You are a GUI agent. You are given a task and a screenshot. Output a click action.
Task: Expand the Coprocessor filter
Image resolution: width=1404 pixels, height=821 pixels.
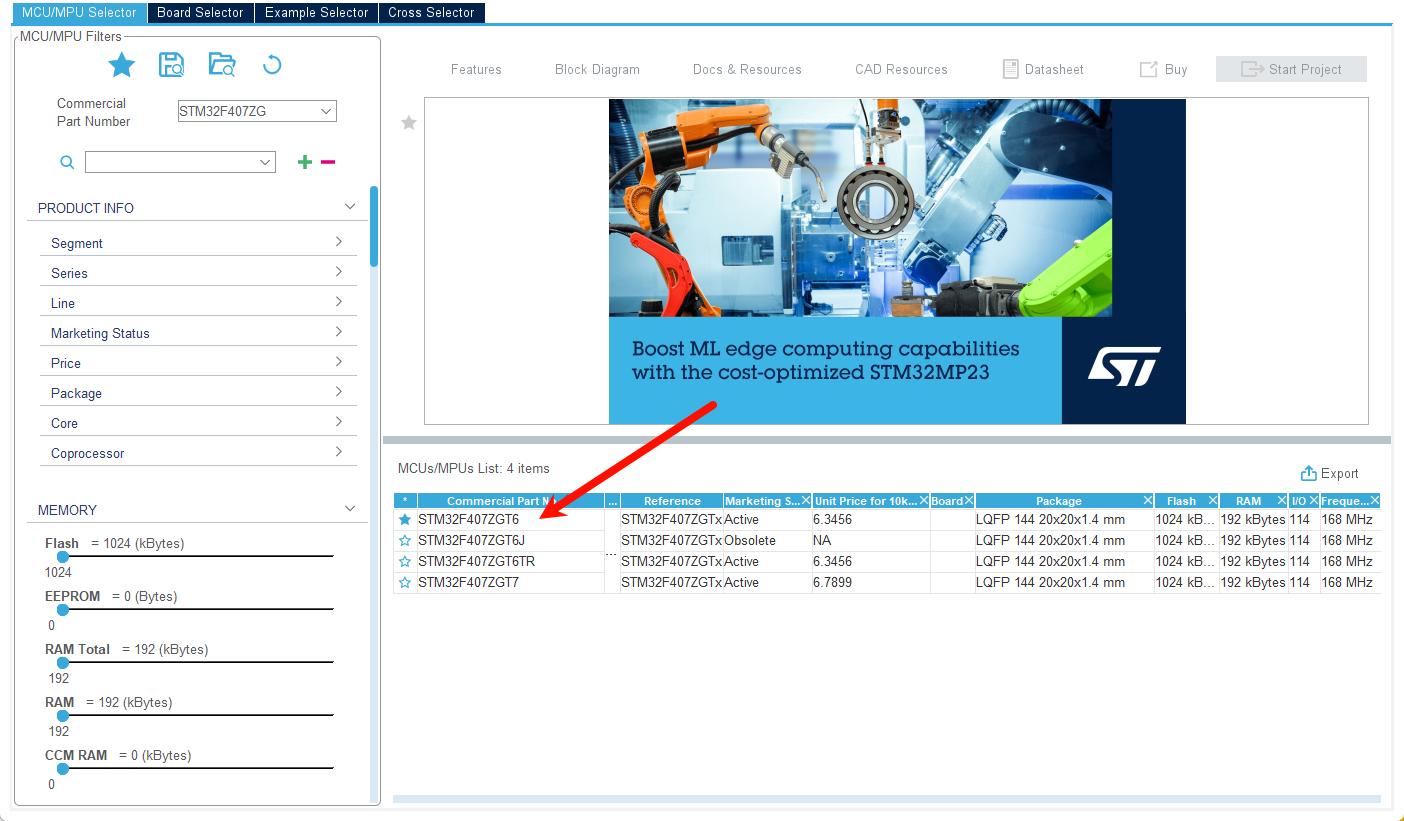point(339,452)
